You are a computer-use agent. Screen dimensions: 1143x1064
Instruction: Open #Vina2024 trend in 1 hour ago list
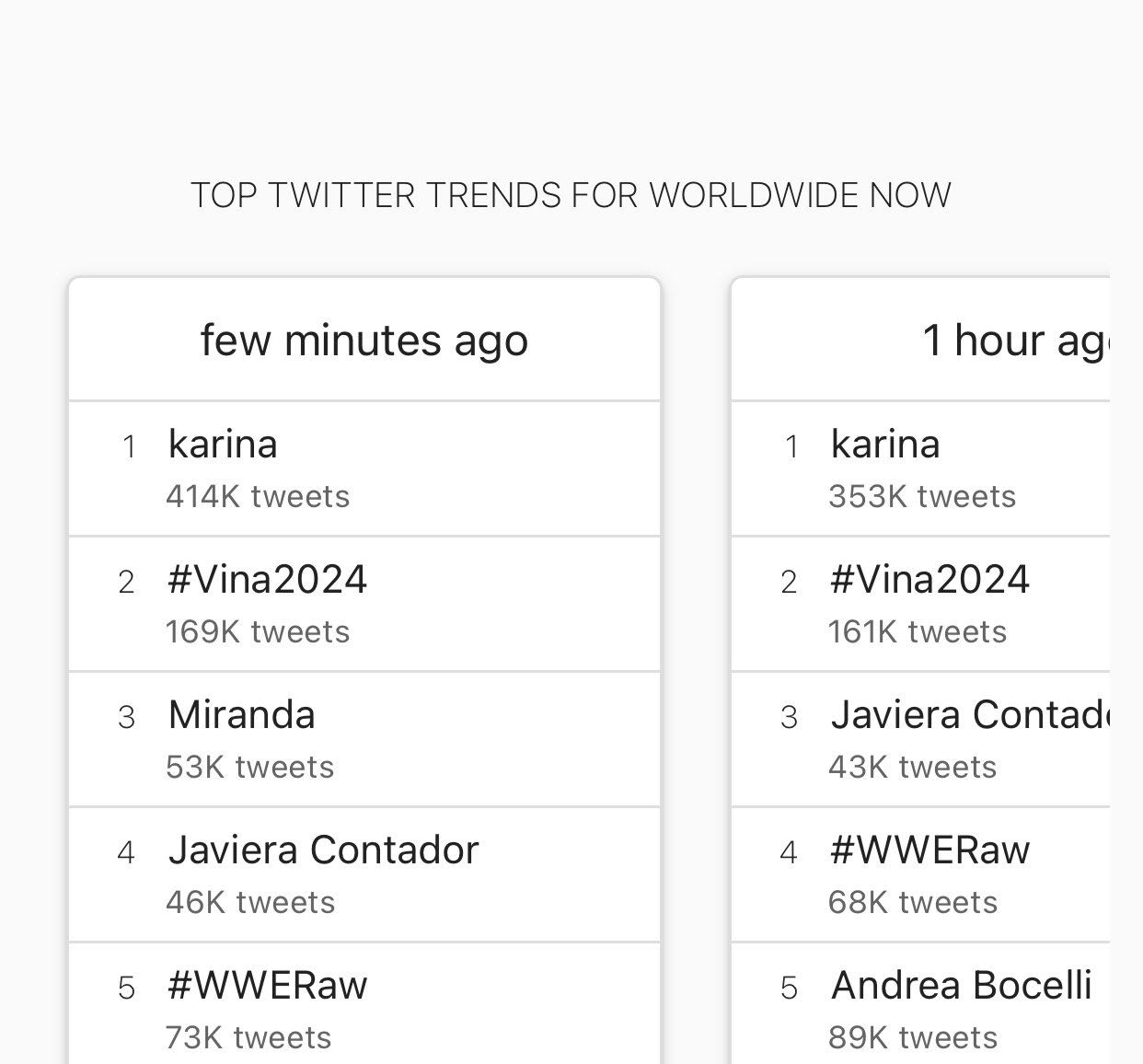[929, 580]
